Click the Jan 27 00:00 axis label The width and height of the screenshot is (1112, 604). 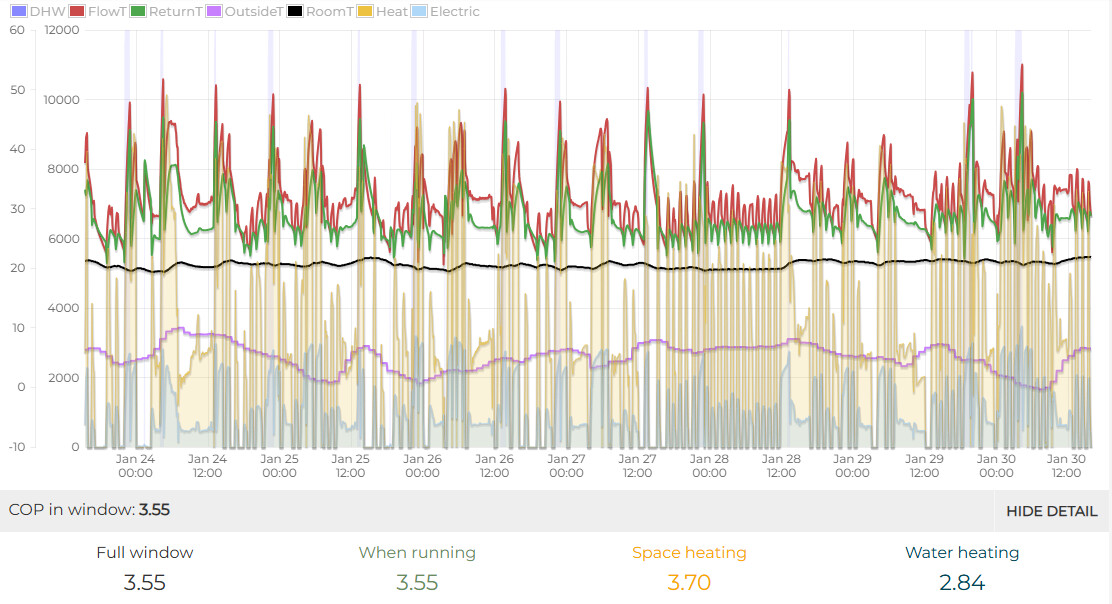point(566,466)
